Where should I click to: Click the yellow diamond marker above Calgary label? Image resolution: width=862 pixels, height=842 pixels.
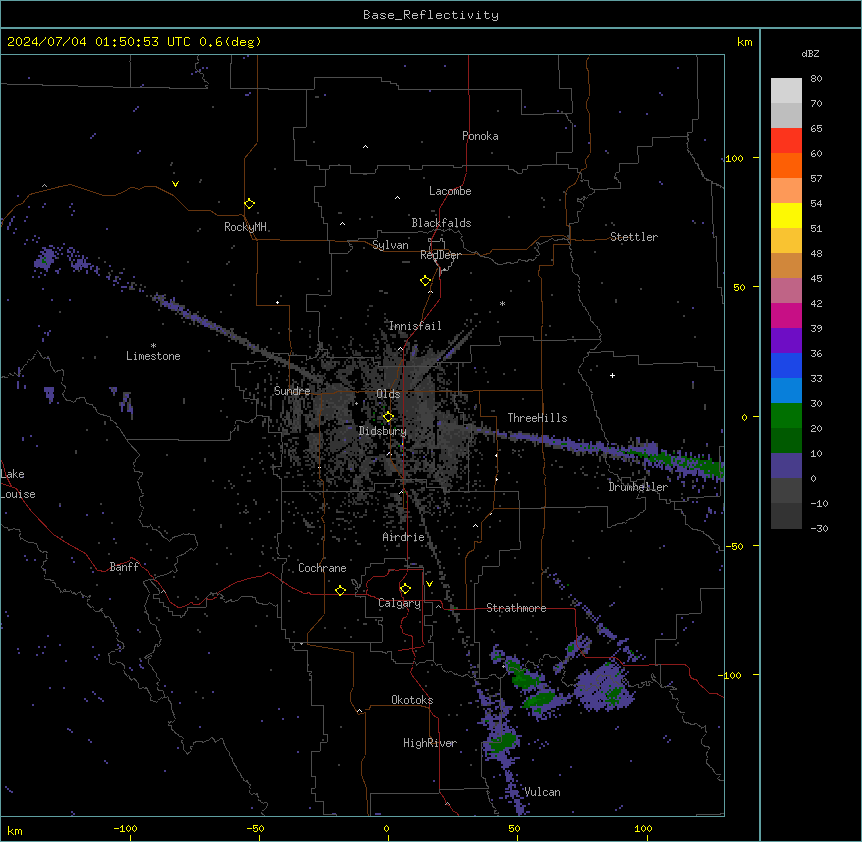[405, 589]
